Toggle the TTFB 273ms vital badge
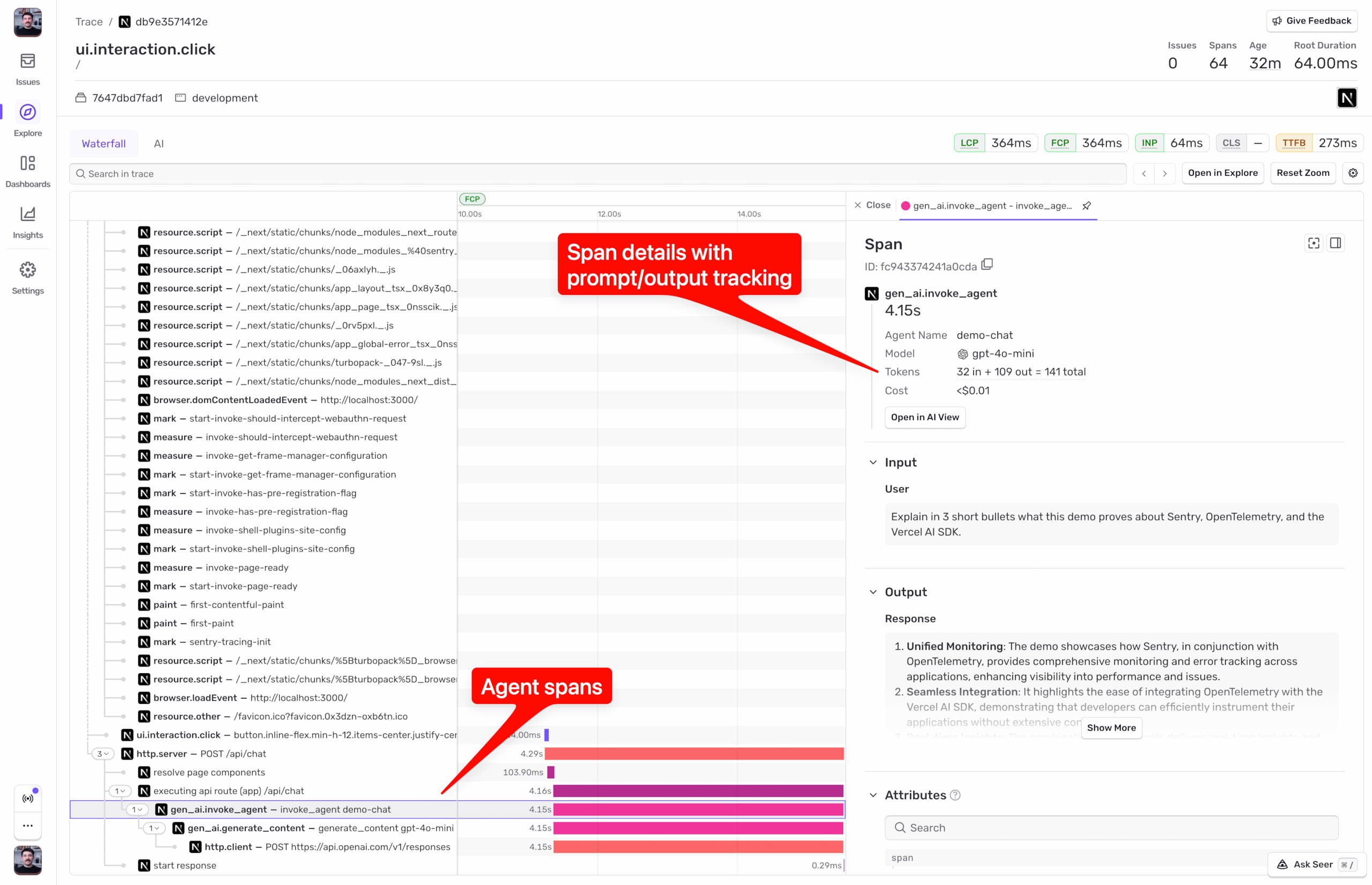Viewport: 1372px width, 885px height. pyautogui.click(x=1319, y=143)
